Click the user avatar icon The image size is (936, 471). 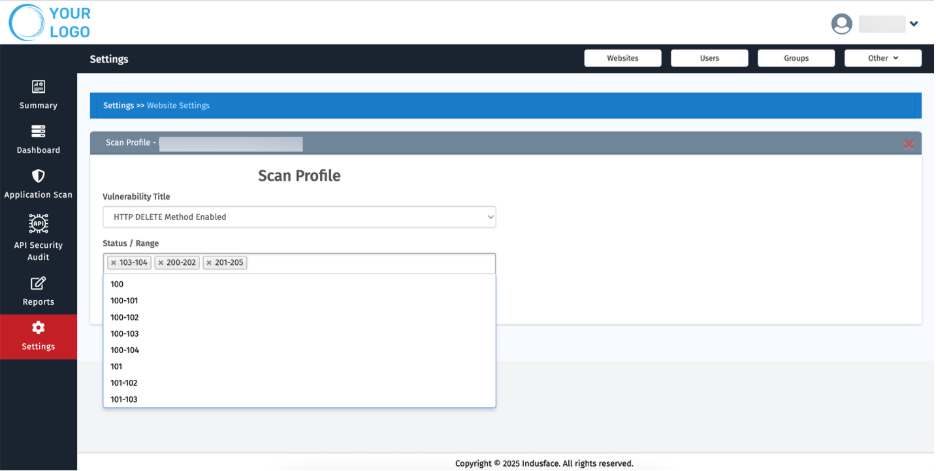point(842,24)
